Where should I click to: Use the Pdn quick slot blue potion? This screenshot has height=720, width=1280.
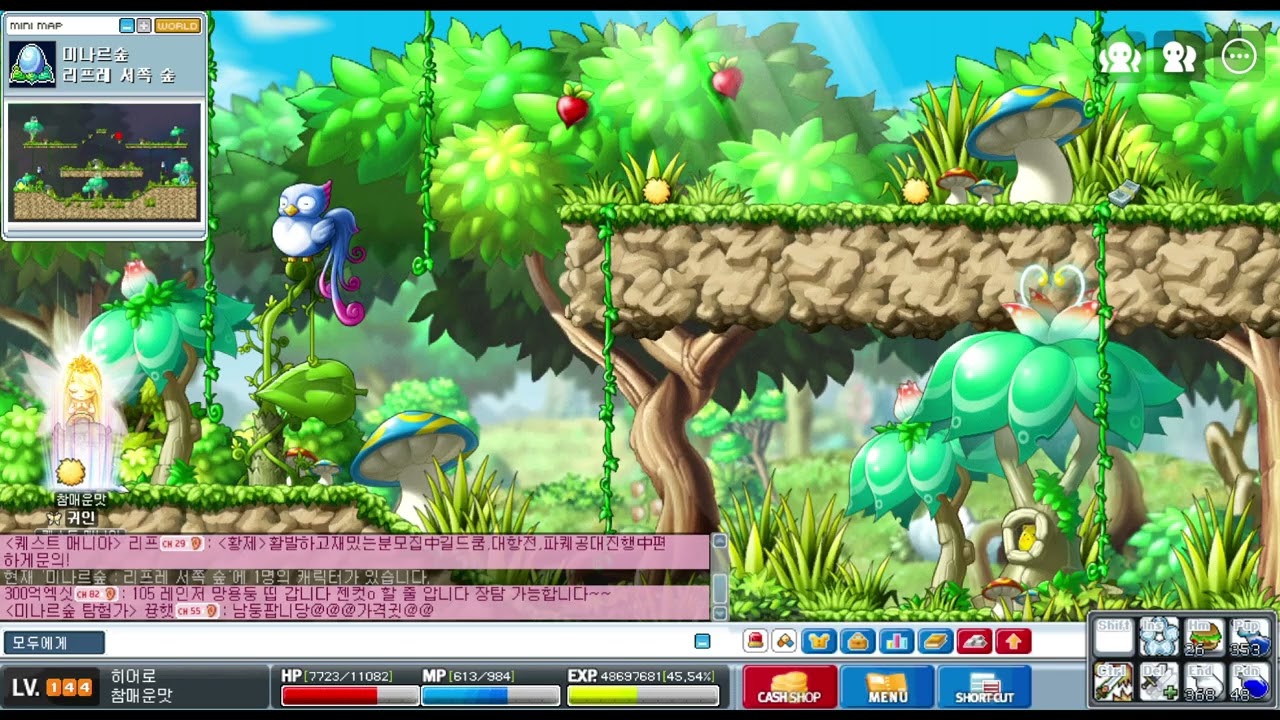coord(1249,682)
